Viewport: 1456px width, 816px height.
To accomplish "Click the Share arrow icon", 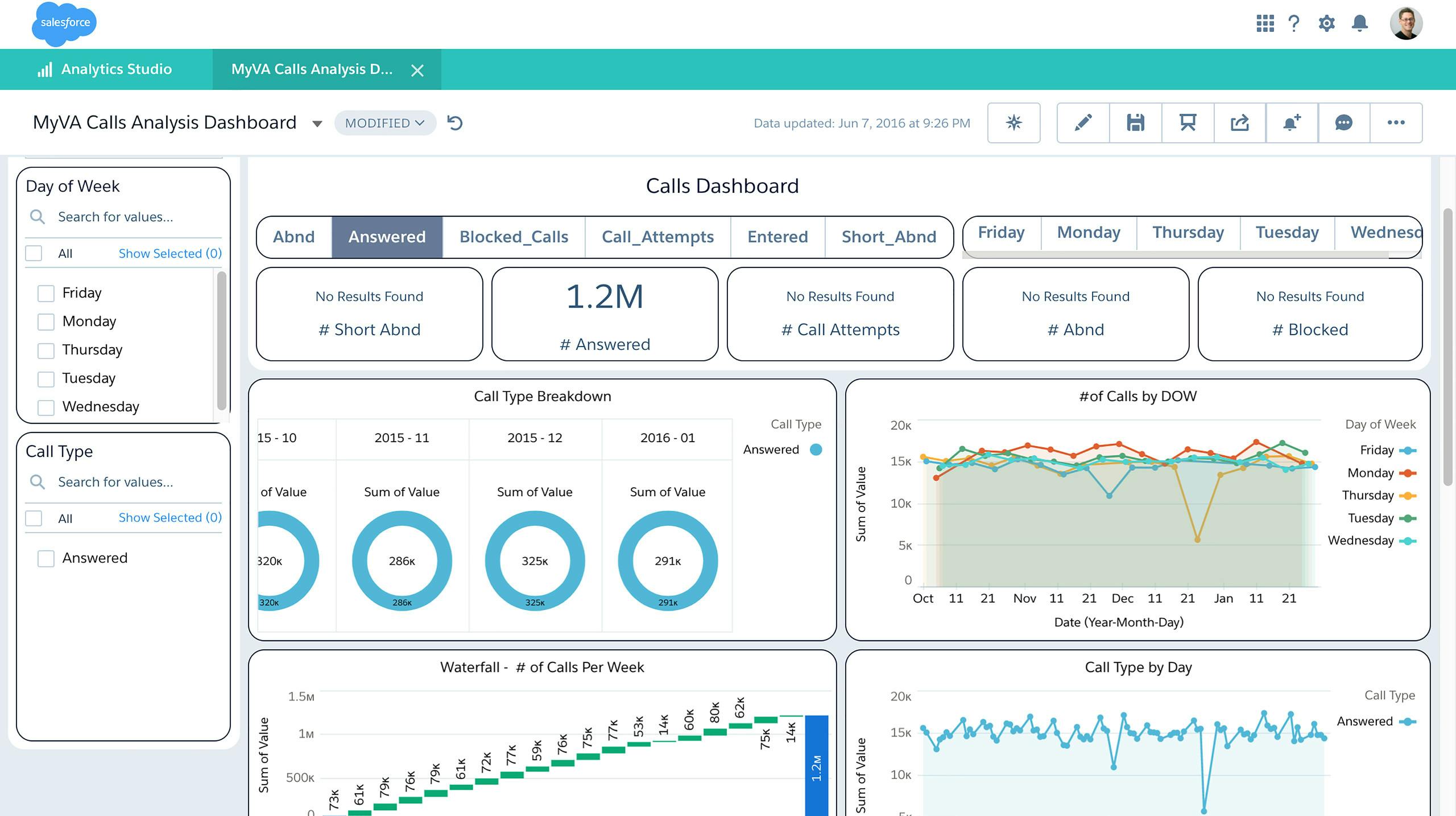I will 1240,123.
